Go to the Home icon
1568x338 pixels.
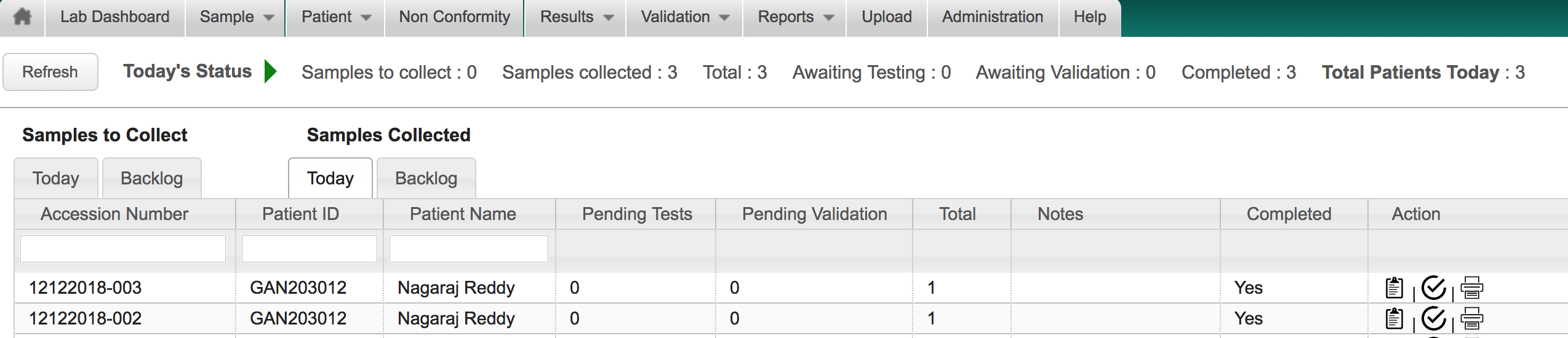point(22,17)
